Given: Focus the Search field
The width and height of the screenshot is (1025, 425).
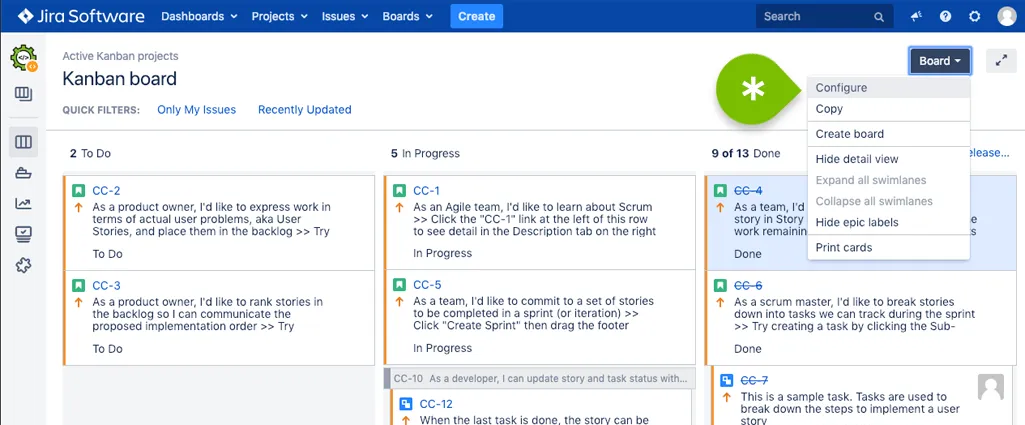Looking at the screenshot, I should [824, 16].
